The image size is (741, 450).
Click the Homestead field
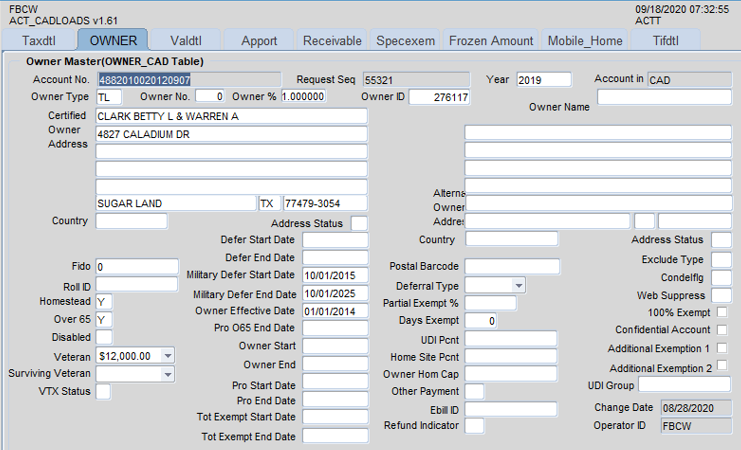tap(104, 302)
